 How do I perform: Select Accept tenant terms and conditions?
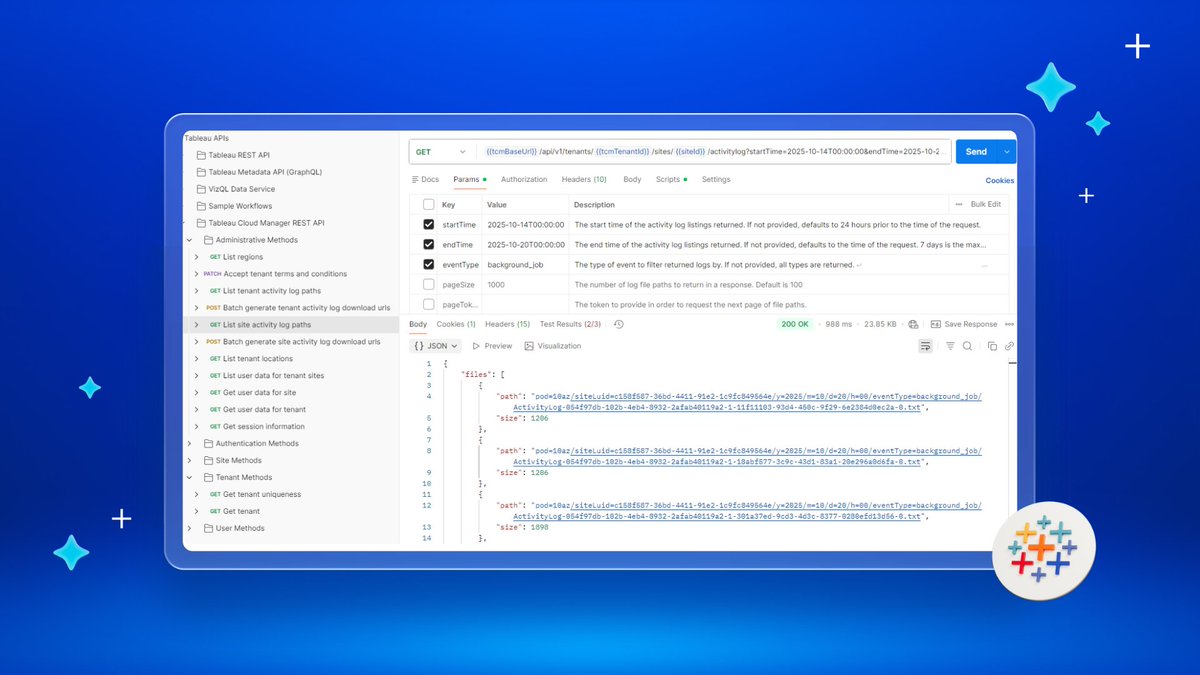point(285,274)
